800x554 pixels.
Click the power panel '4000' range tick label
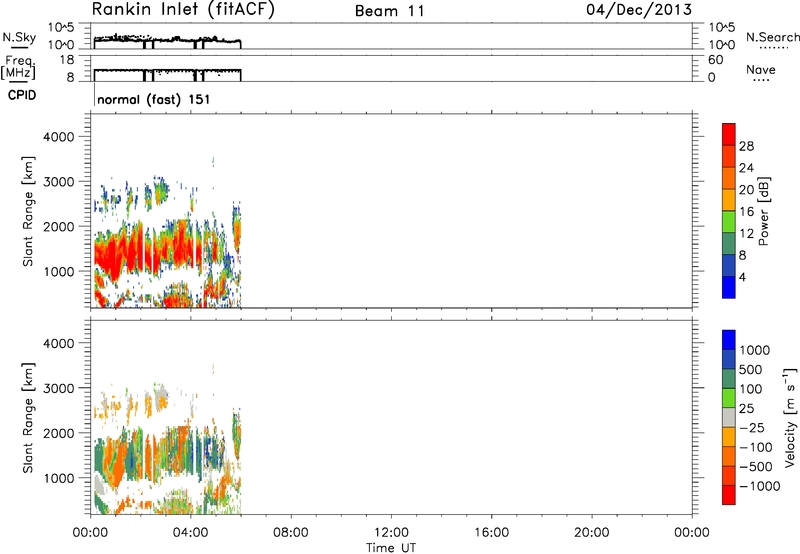click(x=59, y=137)
